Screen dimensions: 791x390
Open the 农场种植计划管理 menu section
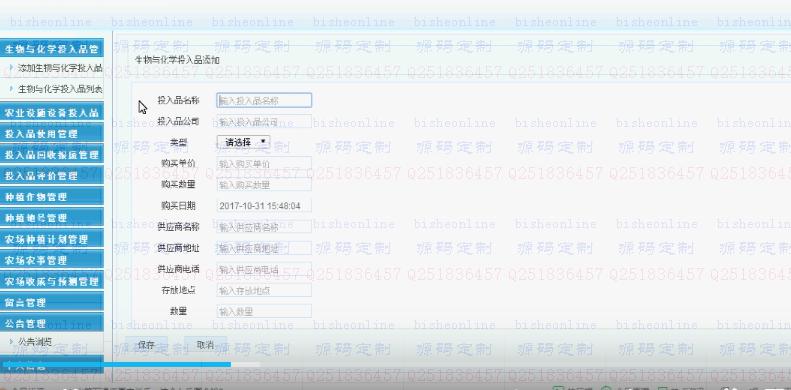coord(51,239)
